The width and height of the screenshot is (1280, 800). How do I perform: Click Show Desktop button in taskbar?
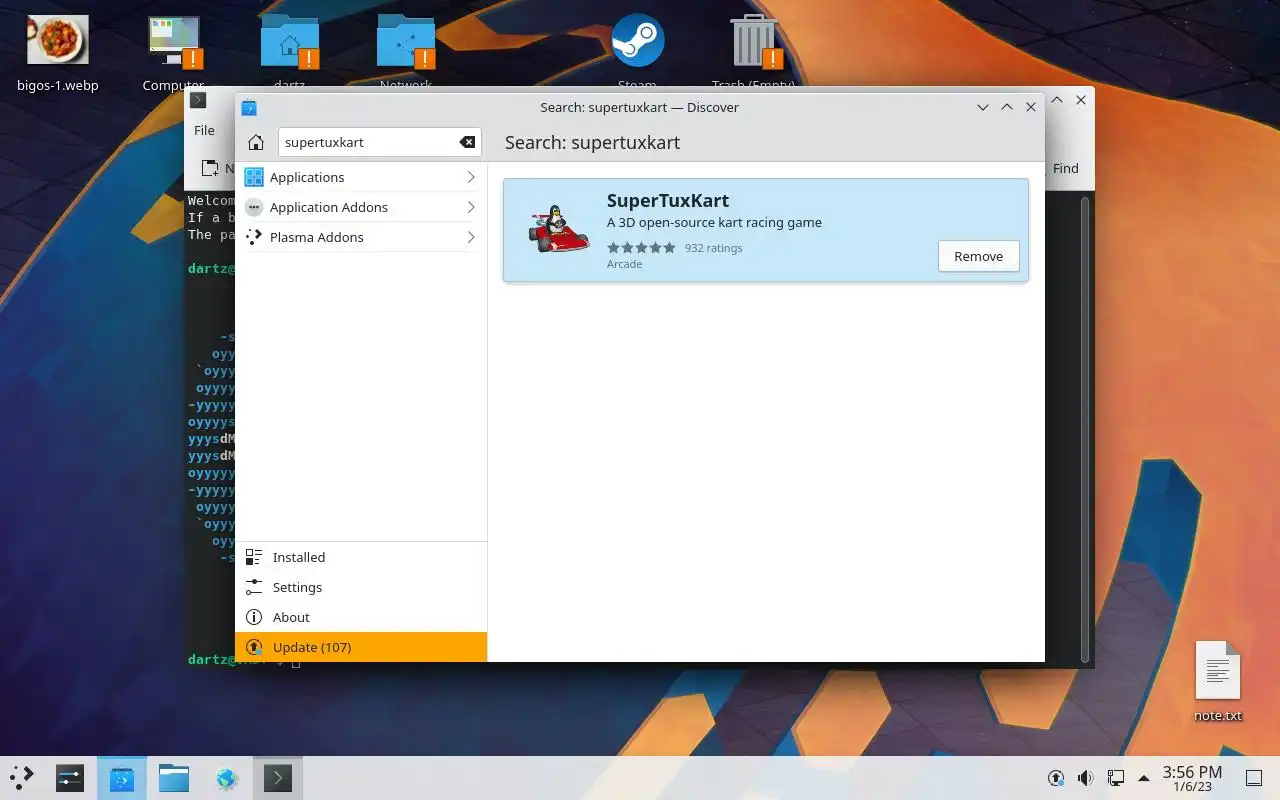pos(1253,778)
